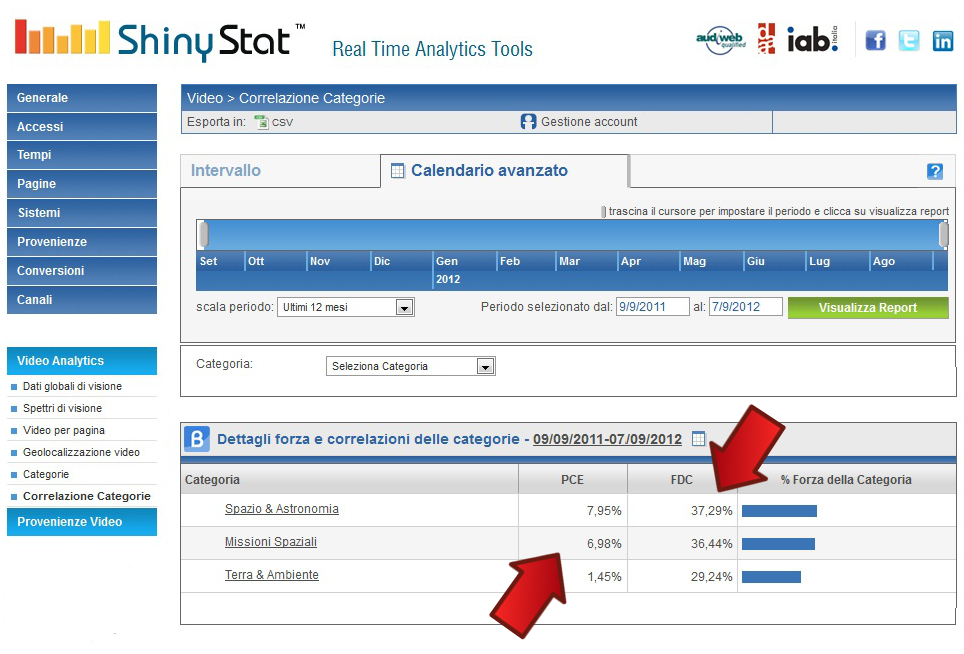Open the Audiweb qualified badge
Viewport: 964px width, 654px height.
pos(721,40)
